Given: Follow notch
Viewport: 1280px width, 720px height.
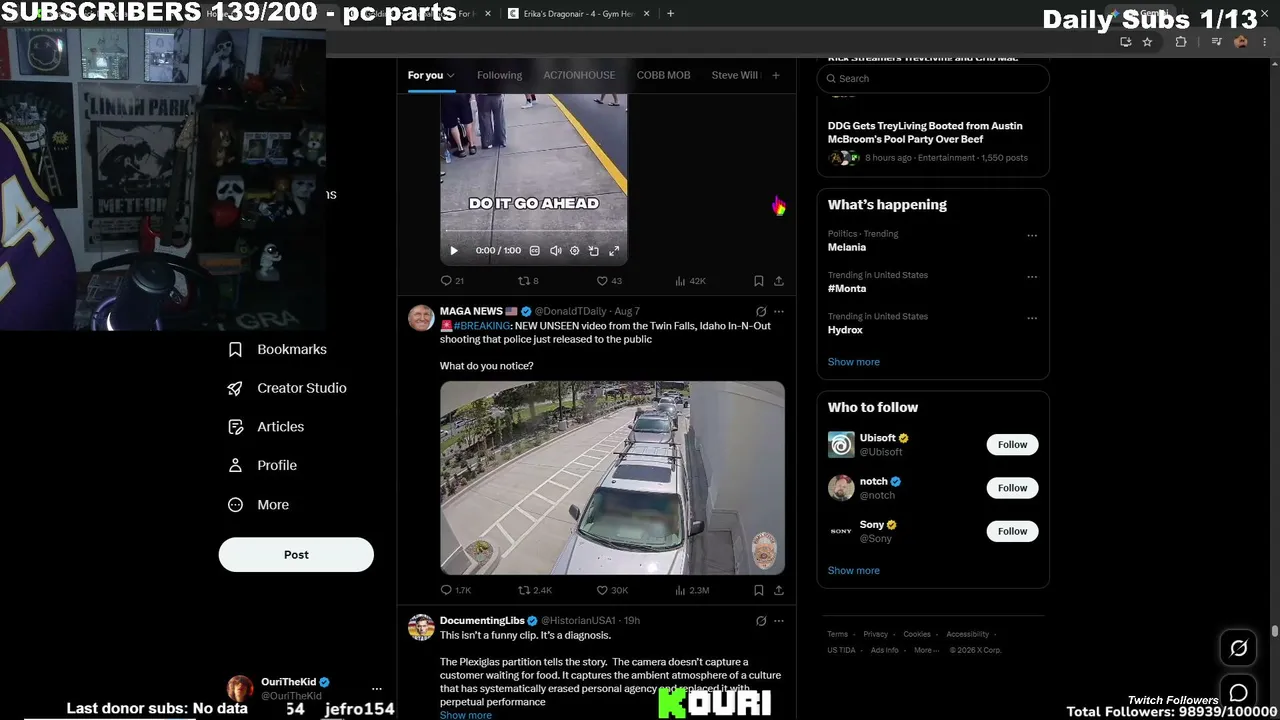Looking at the screenshot, I should tap(1012, 488).
